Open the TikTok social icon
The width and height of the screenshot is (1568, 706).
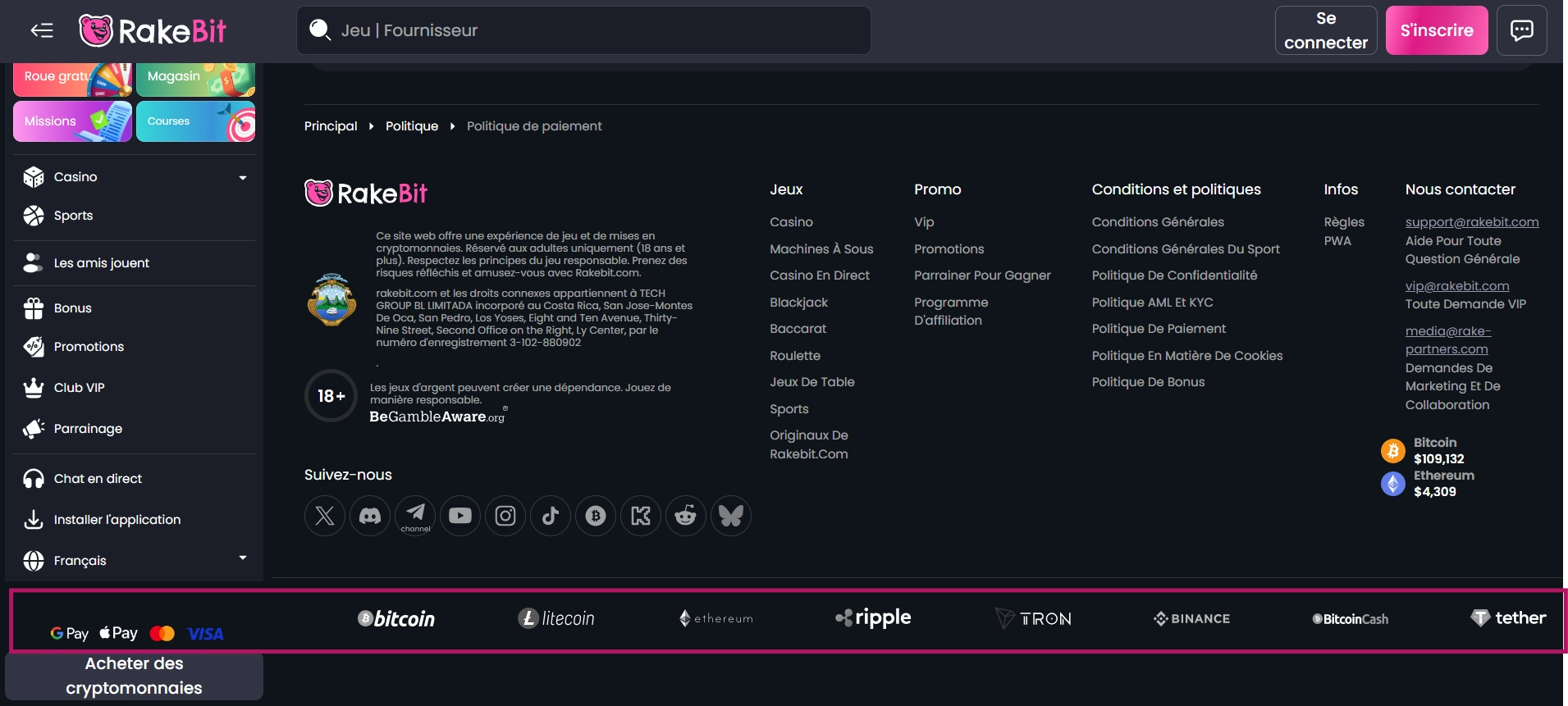tap(551, 516)
